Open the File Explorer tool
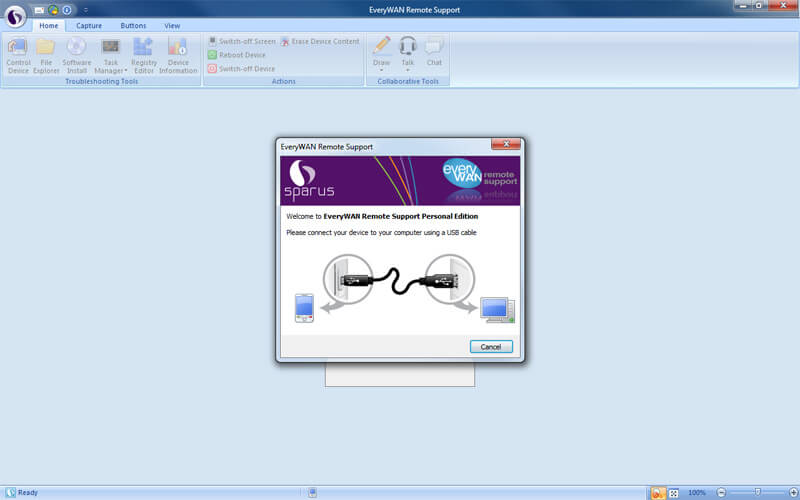 coord(46,56)
